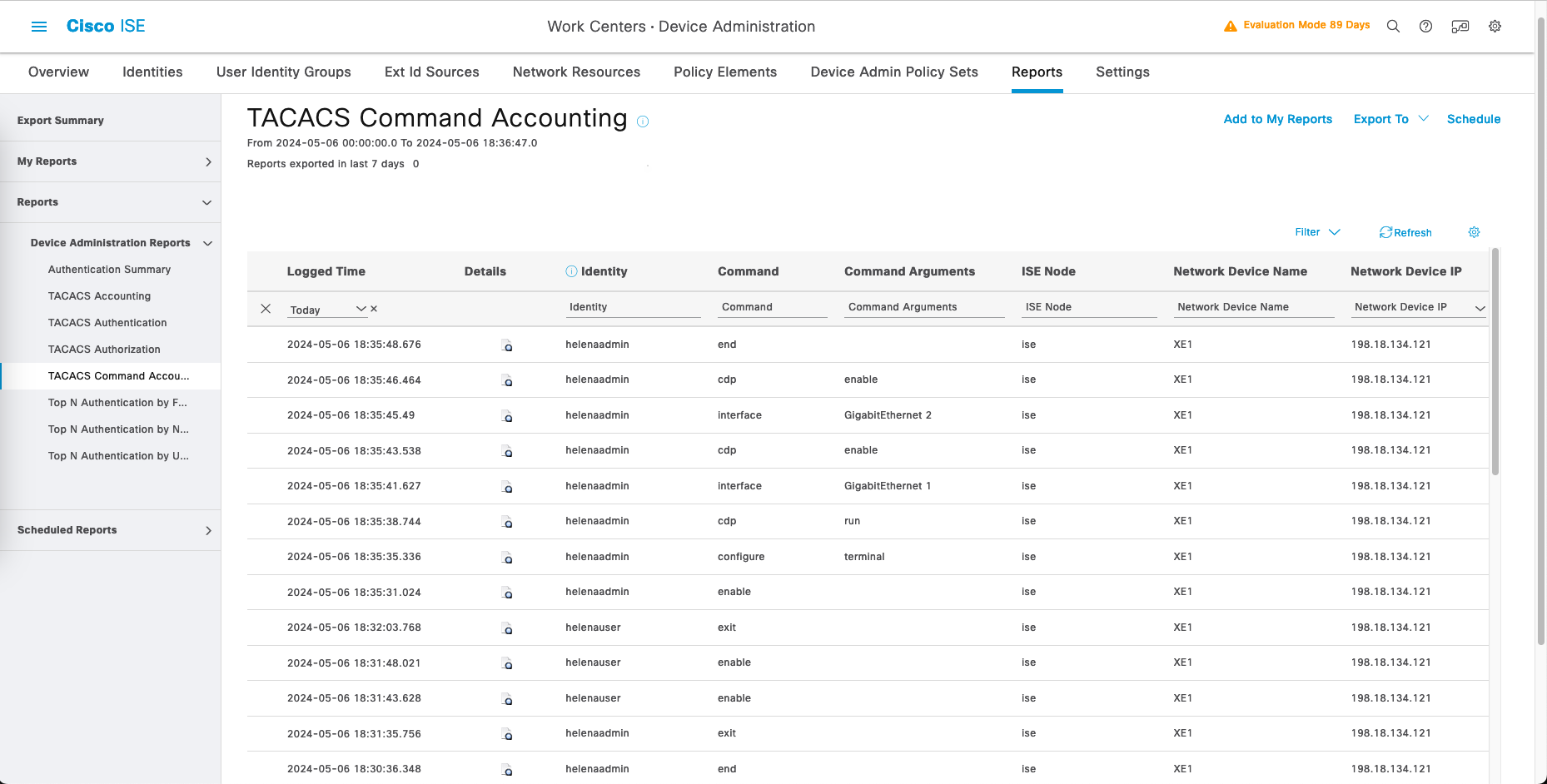Open the hamburger navigation menu
Image resolution: width=1547 pixels, height=784 pixels.
pos(39,27)
